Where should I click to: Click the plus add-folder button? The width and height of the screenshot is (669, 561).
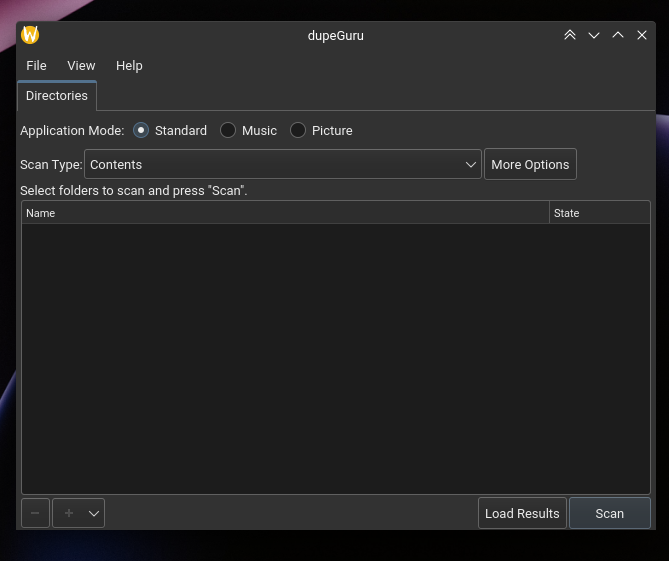(69, 513)
